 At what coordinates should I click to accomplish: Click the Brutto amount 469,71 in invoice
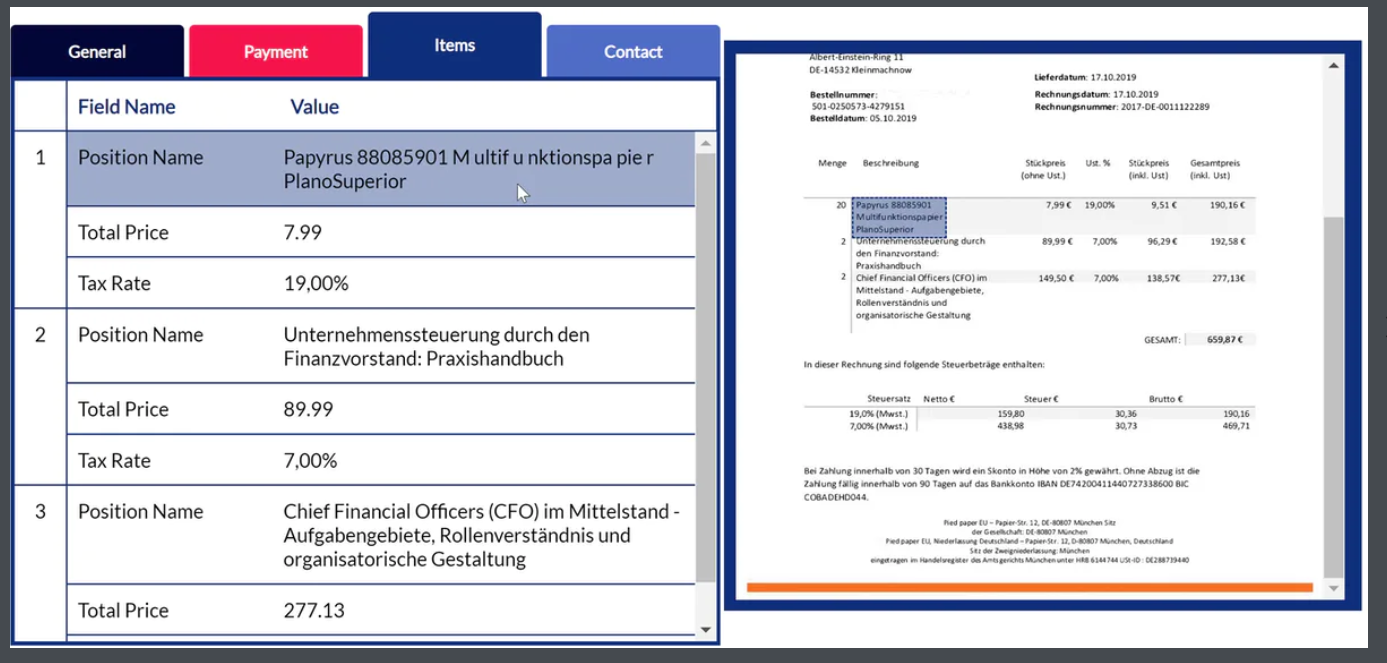pos(1235,425)
